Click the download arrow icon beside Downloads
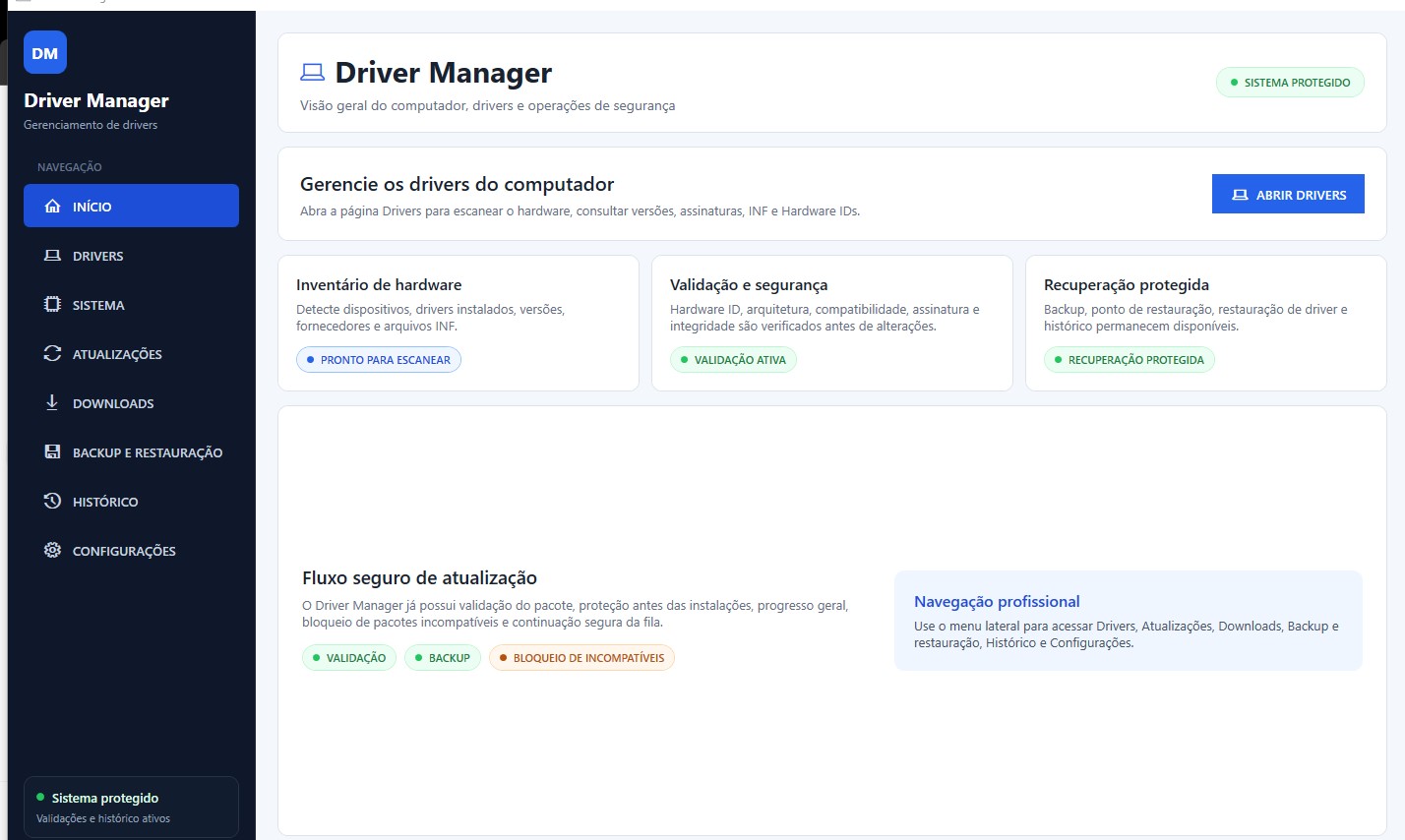The width and height of the screenshot is (1405, 840). [x=53, y=403]
